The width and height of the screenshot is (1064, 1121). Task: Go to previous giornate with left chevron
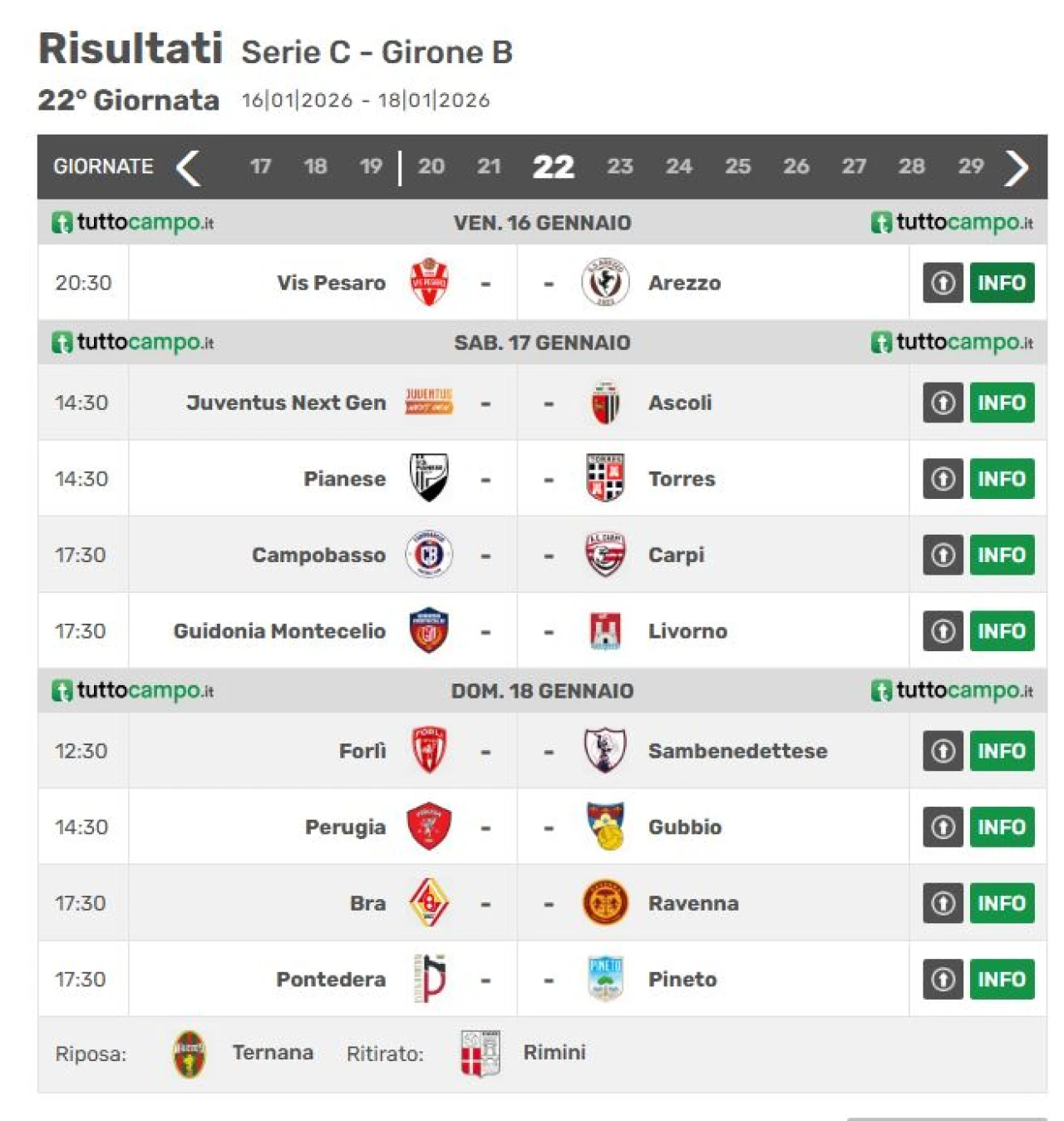189,168
